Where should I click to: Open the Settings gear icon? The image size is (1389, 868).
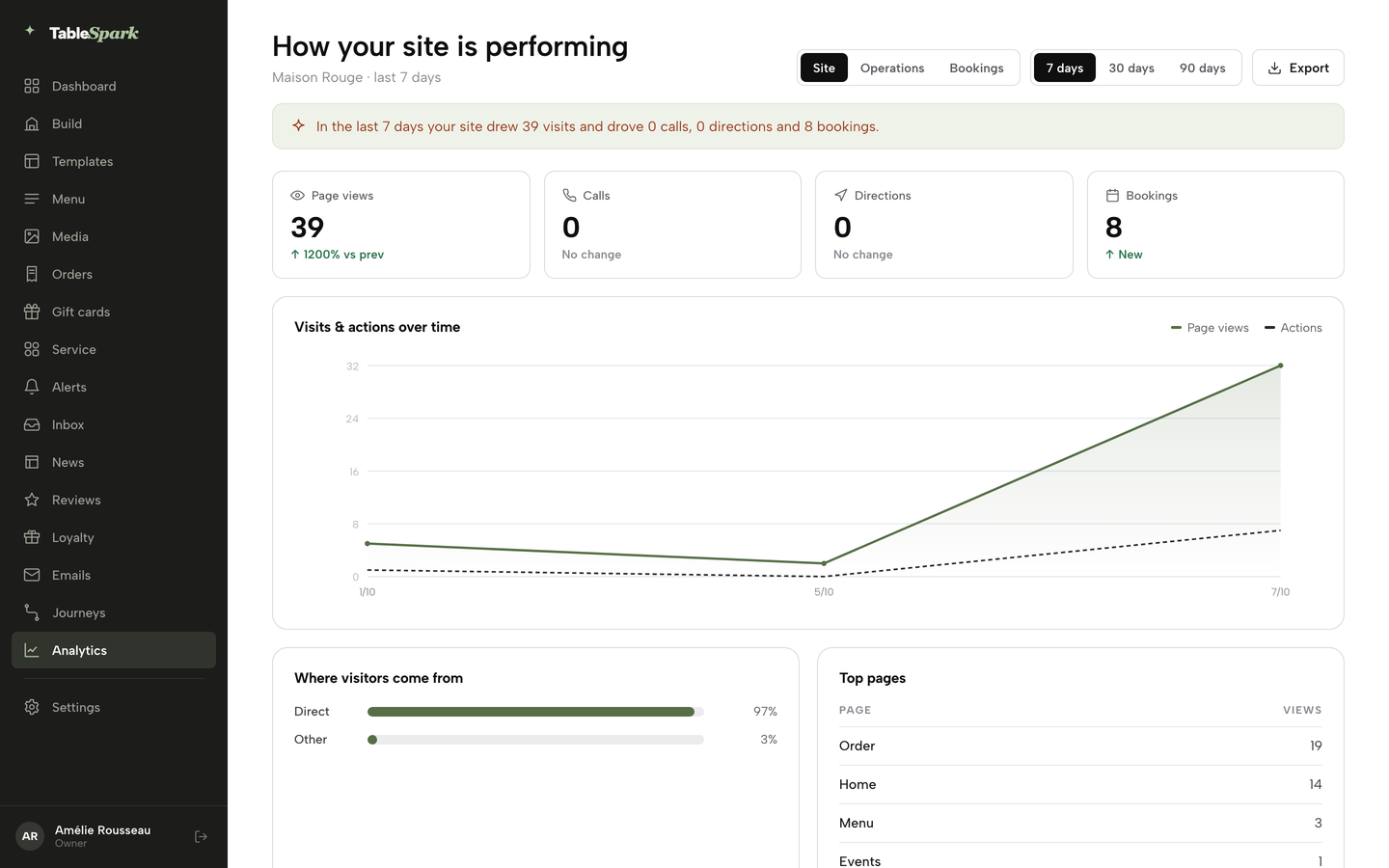coord(32,707)
